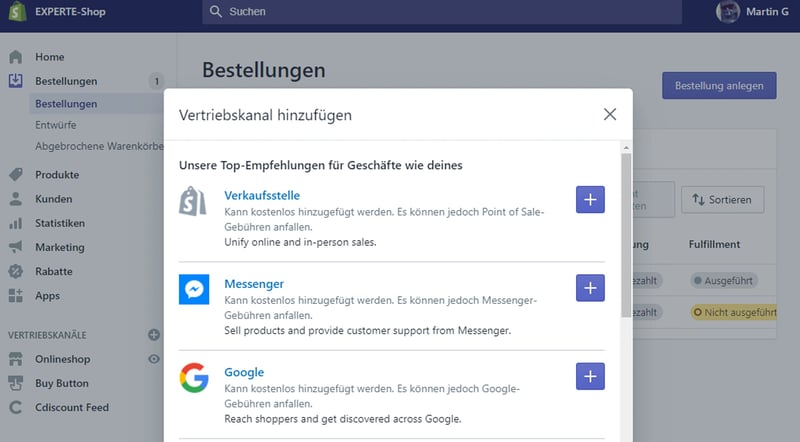Open the Apps section
The image size is (800, 442).
[47, 296]
